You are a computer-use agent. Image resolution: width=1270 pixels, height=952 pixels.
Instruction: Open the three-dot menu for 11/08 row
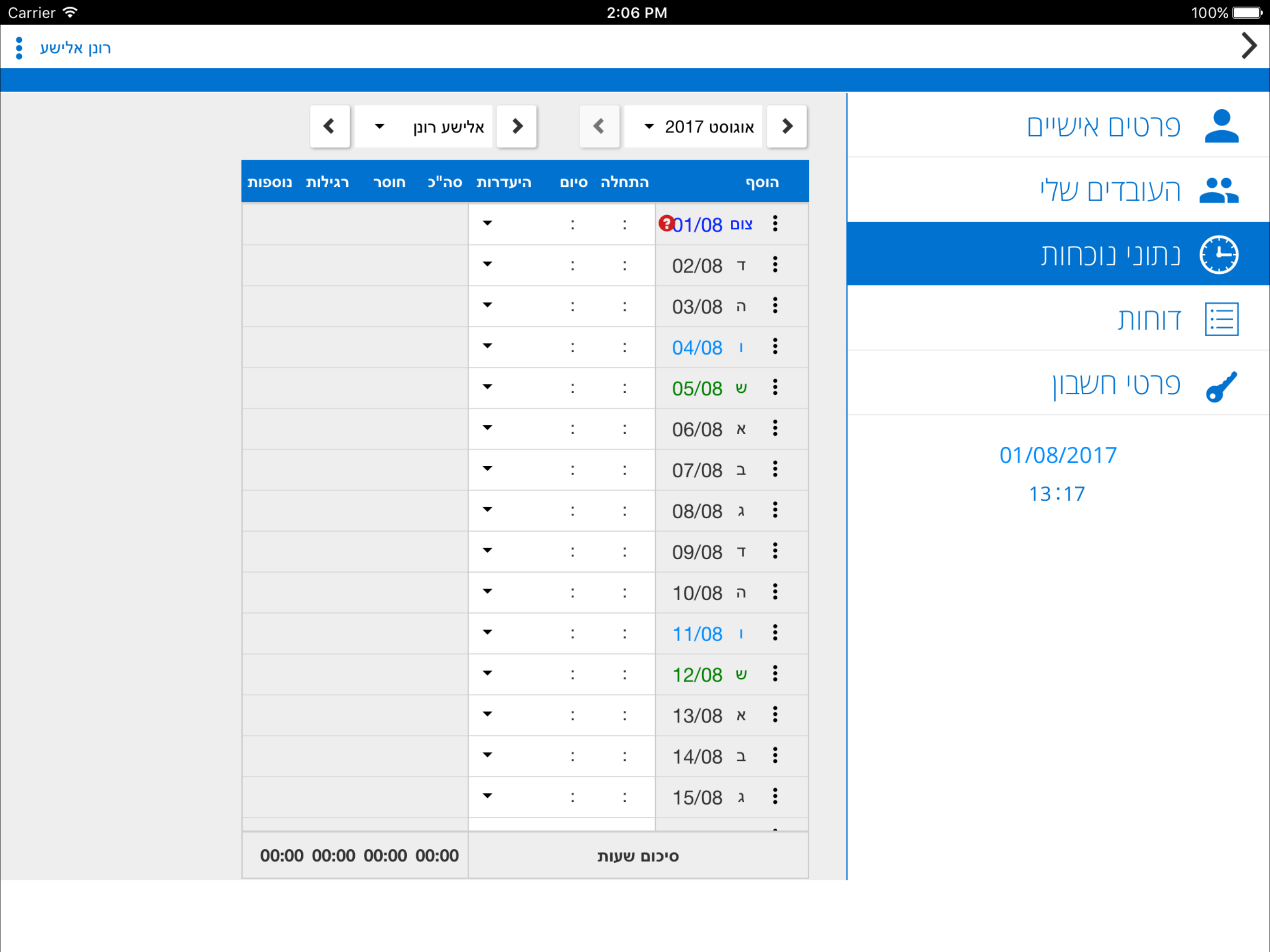coord(774,633)
